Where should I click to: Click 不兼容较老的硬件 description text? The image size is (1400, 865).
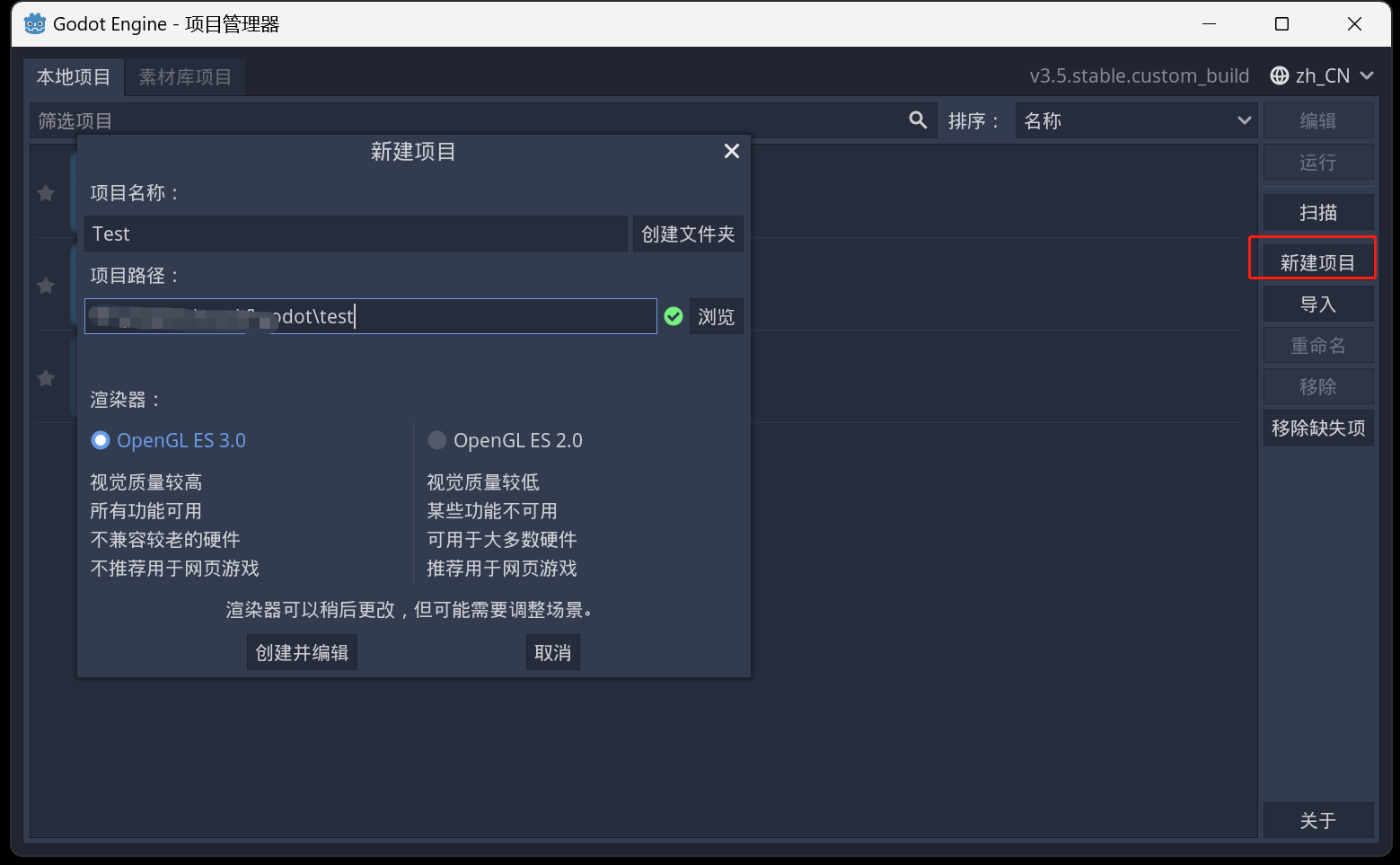[165, 540]
